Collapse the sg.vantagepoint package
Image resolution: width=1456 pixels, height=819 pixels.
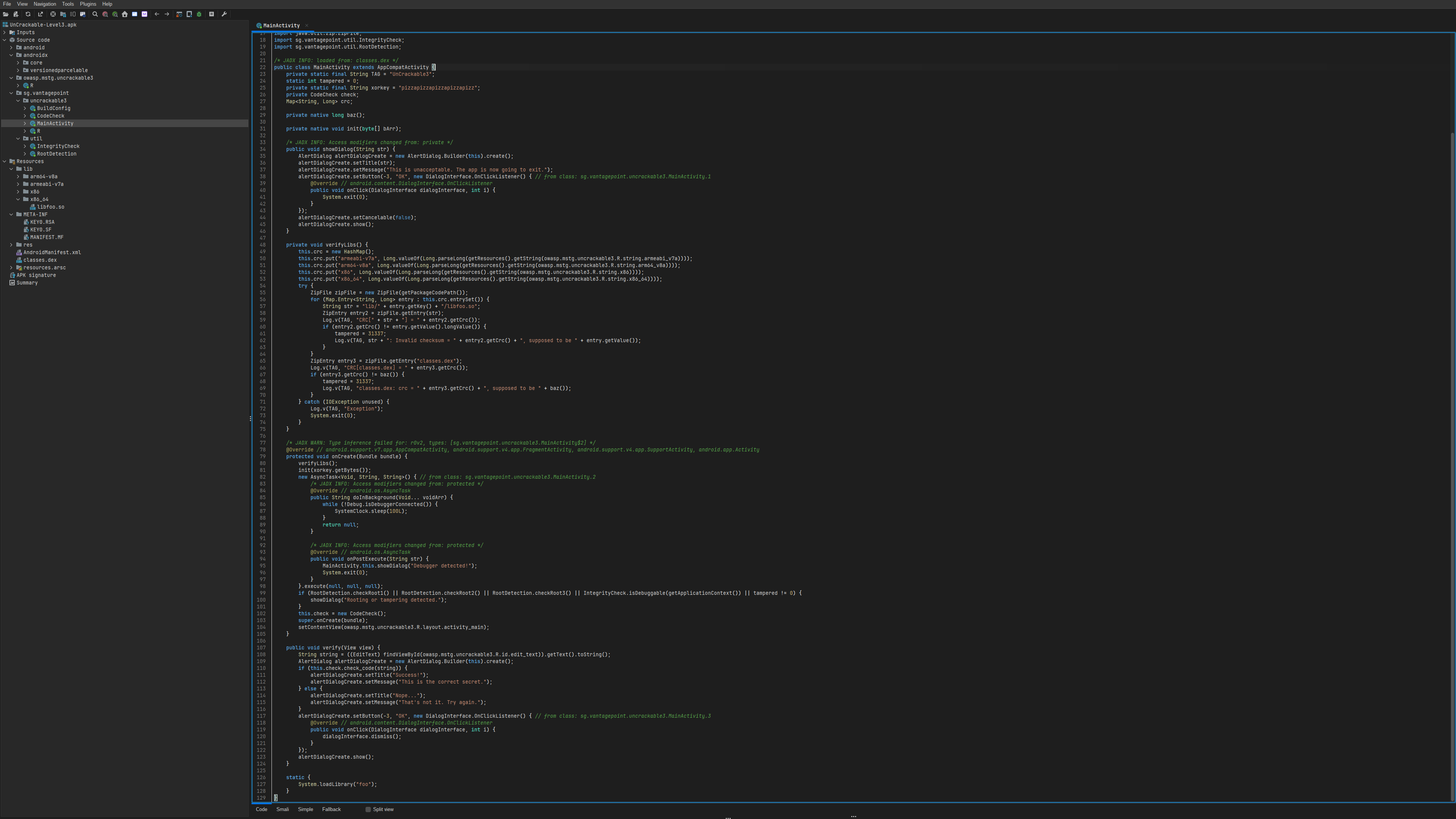pos(11,93)
